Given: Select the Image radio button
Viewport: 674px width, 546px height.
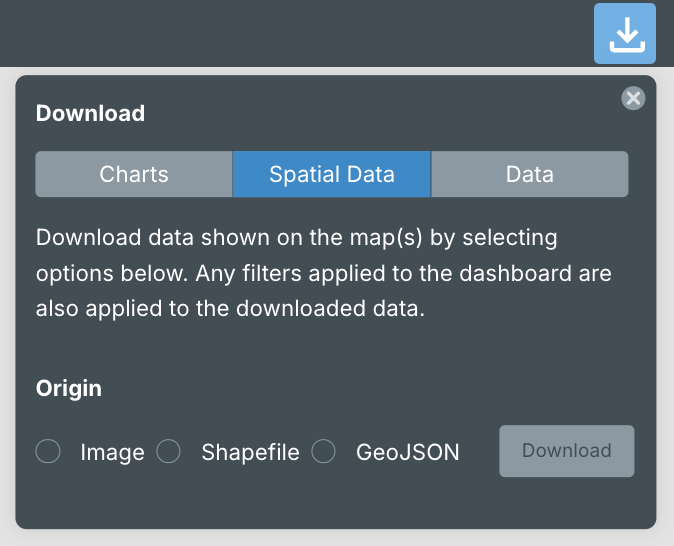Looking at the screenshot, I should pos(48,452).
